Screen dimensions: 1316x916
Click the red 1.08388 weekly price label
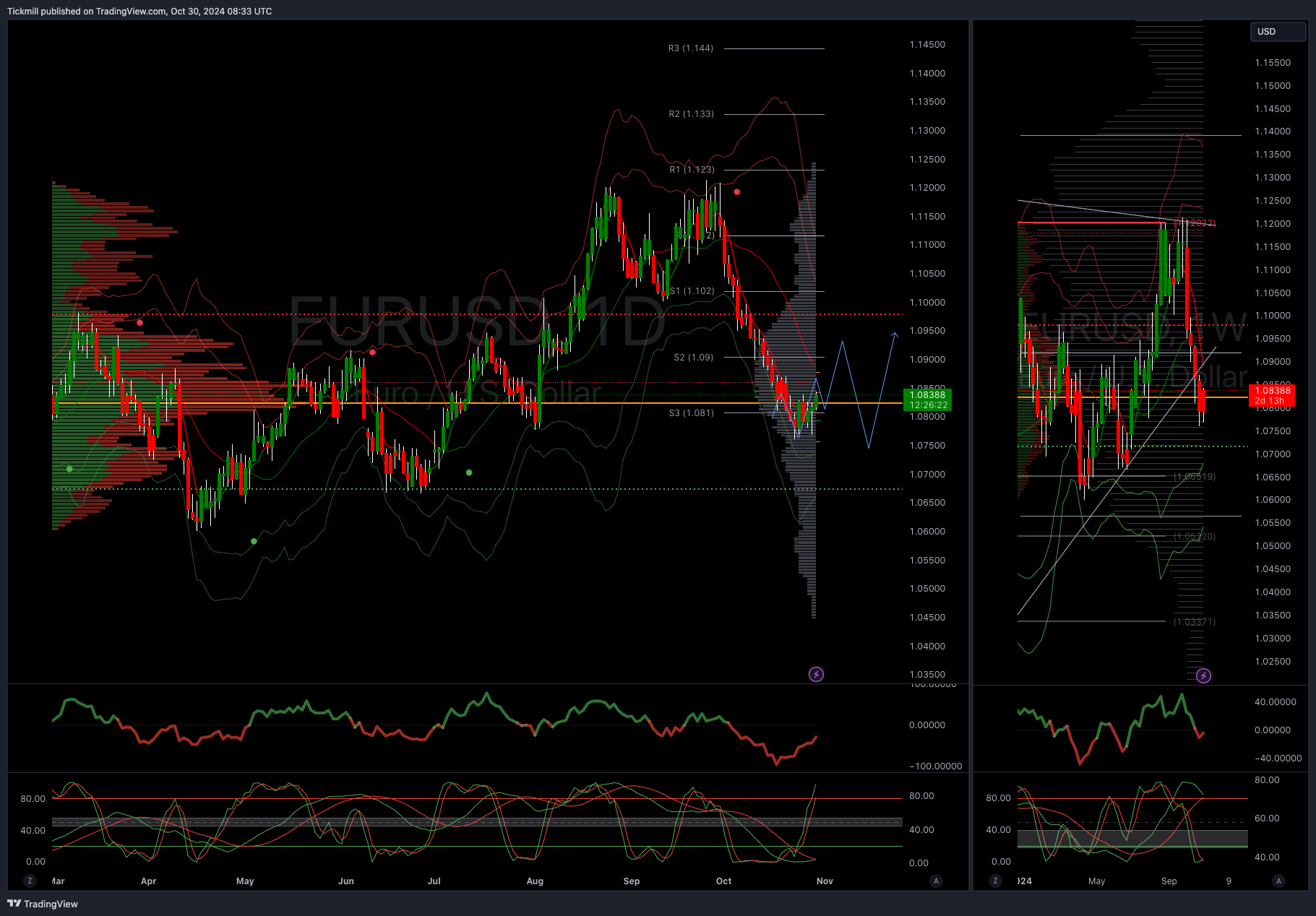1271,396
